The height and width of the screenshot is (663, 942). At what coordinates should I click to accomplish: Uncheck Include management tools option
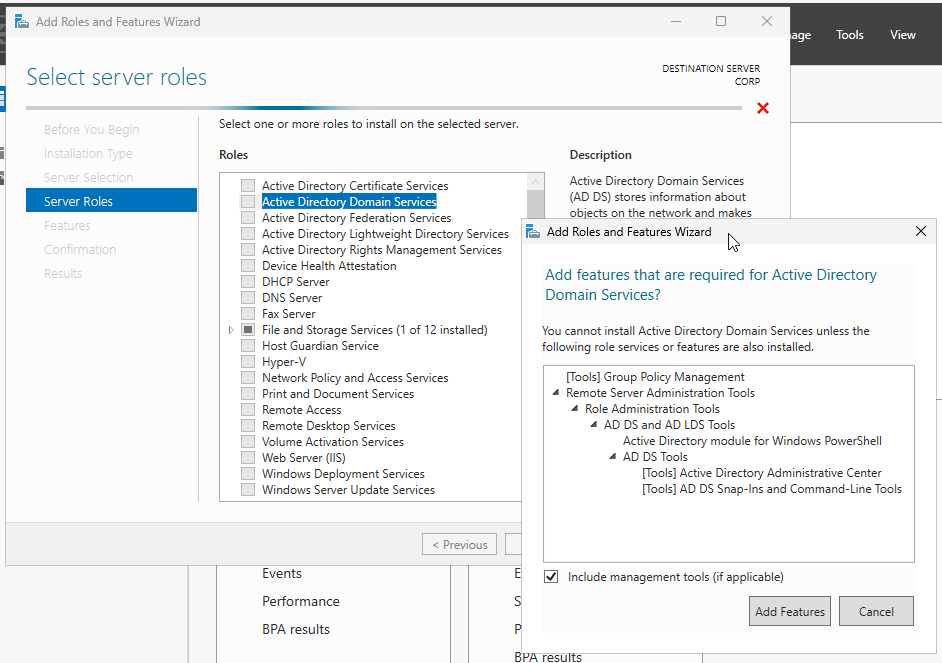[551, 577]
